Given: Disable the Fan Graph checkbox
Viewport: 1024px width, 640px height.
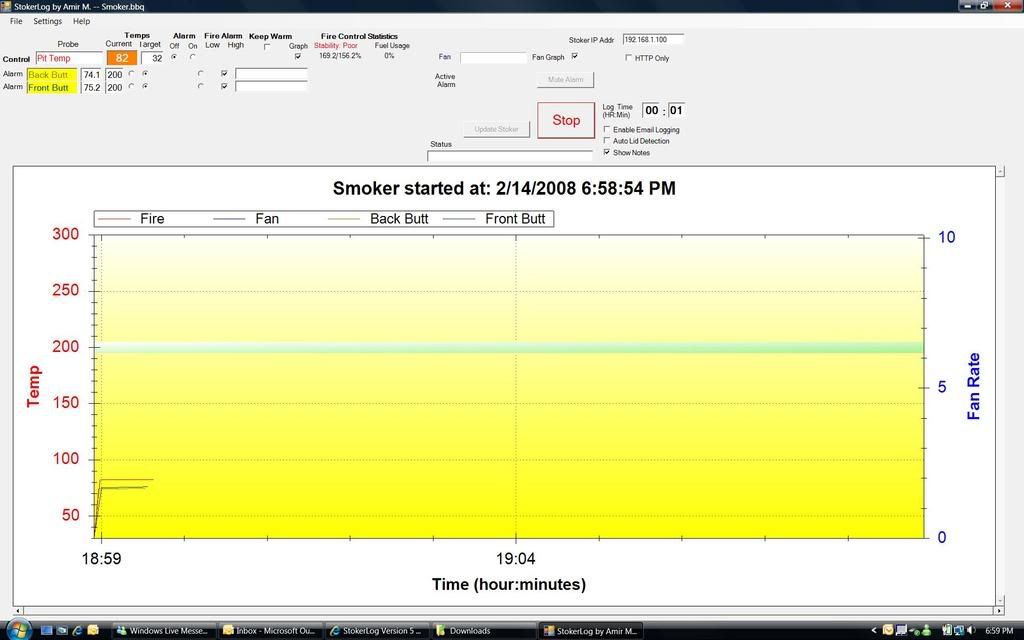Looking at the screenshot, I should pos(574,57).
